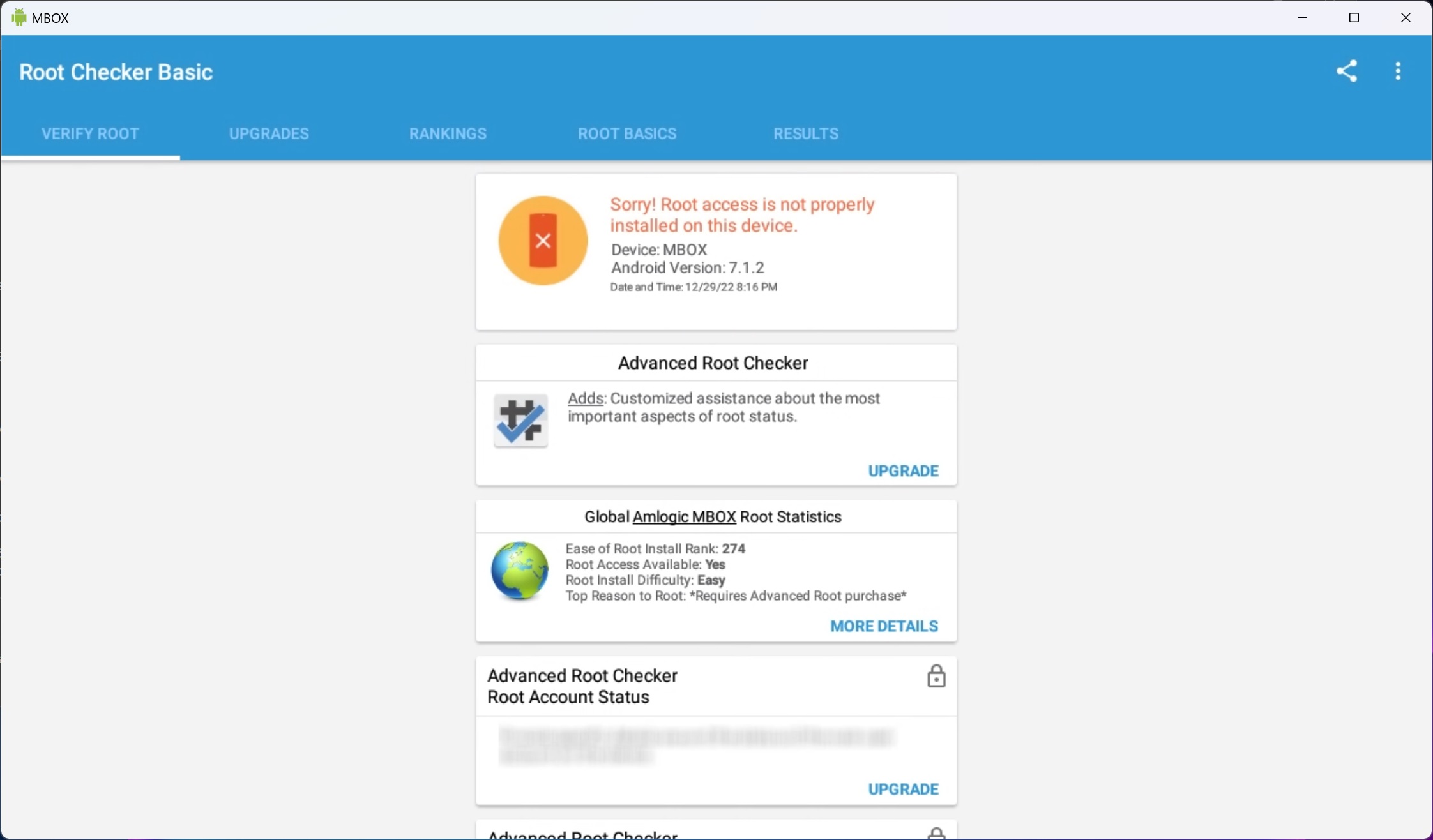Open the Root Basics tab
The height and width of the screenshot is (840, 1433).
(627, 133)
